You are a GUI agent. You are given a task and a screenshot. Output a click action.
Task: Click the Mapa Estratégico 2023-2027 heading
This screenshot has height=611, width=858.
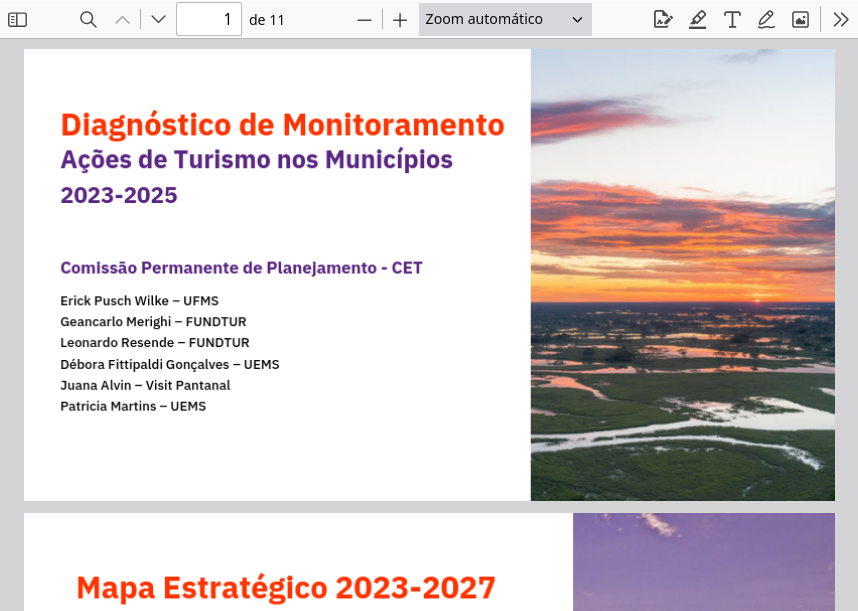click(286, 587)
